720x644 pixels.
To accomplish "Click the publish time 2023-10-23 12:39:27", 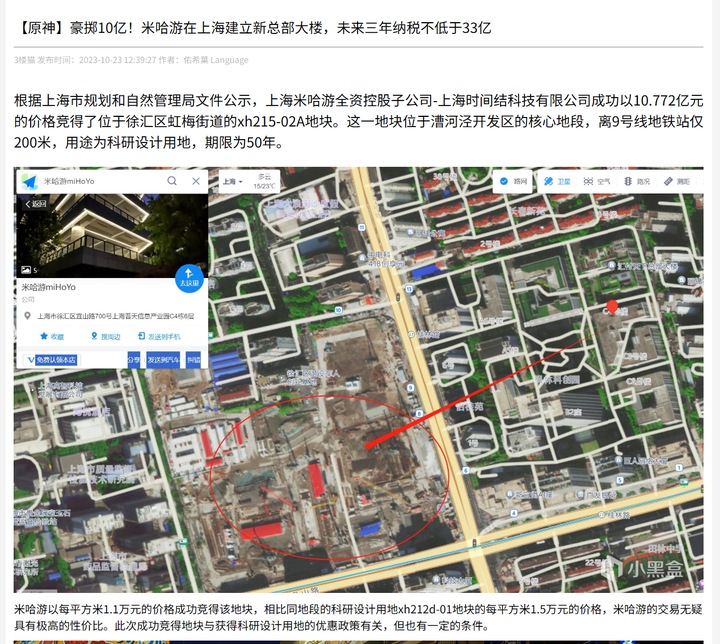I will (118, 60).
